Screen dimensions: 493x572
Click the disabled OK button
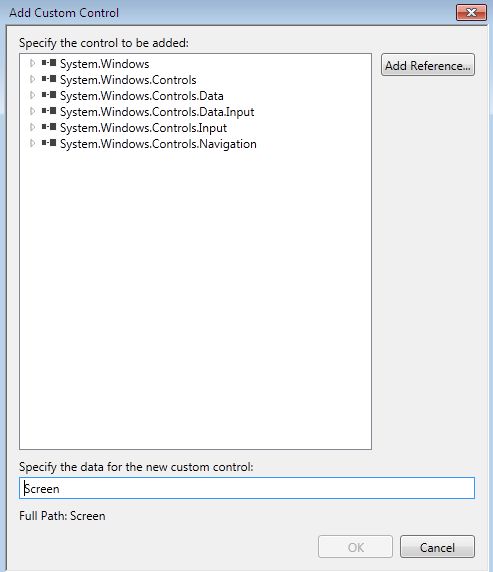click(355, 547)
